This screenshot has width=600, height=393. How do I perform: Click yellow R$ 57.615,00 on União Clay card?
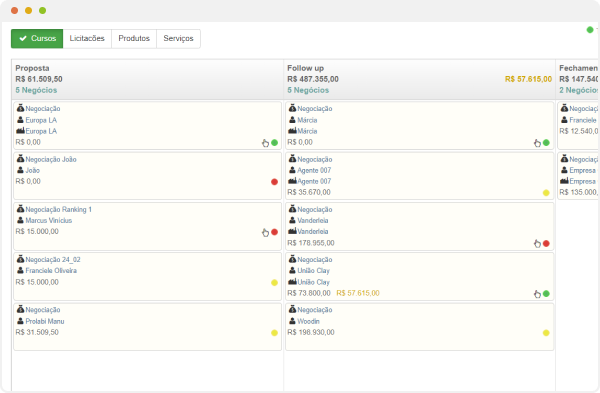click(358, 293)
